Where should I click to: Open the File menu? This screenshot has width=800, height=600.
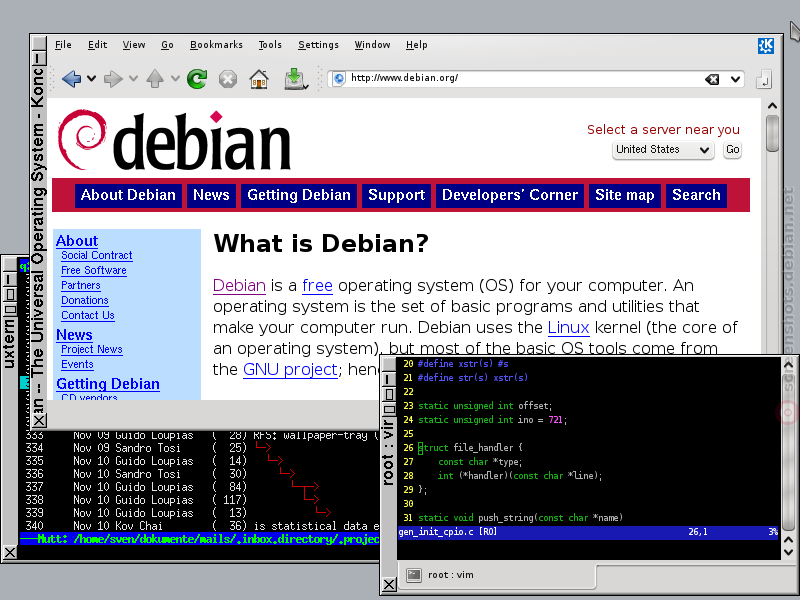63,45
